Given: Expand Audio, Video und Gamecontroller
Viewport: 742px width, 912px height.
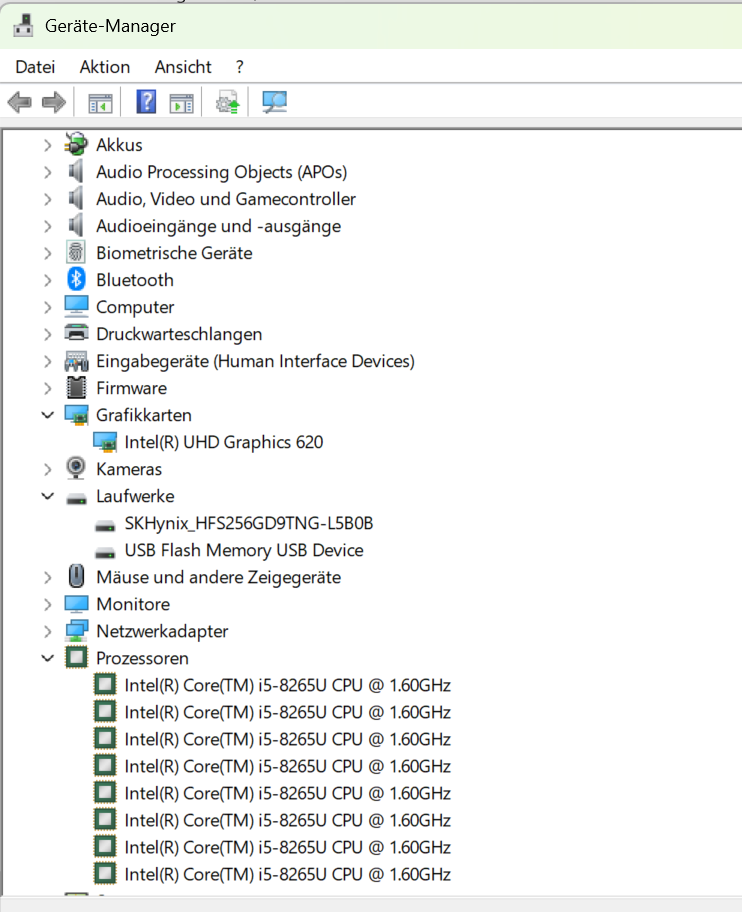Looking at the screenshot, I should click(47, 199).
